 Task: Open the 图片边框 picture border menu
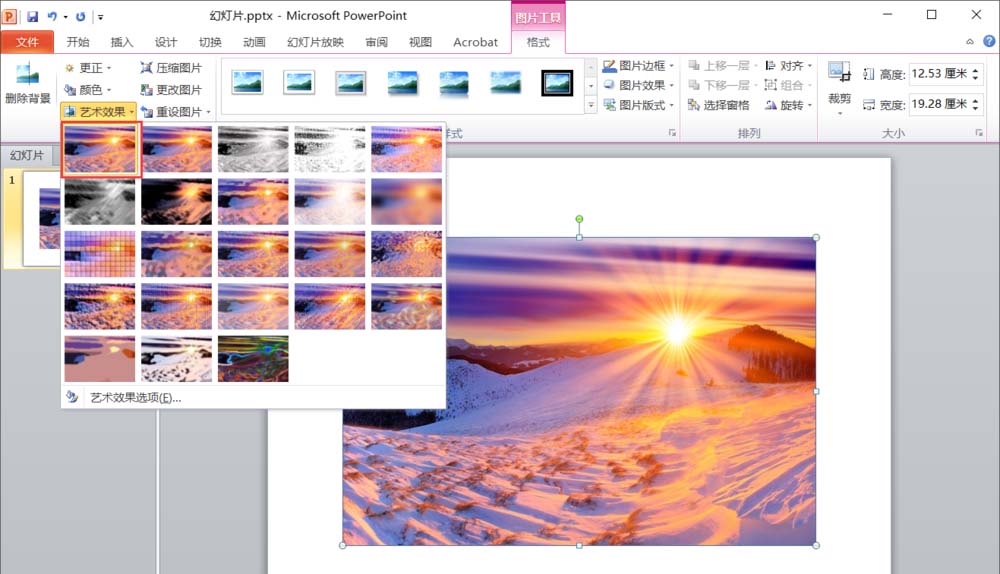tap(638, 66)
